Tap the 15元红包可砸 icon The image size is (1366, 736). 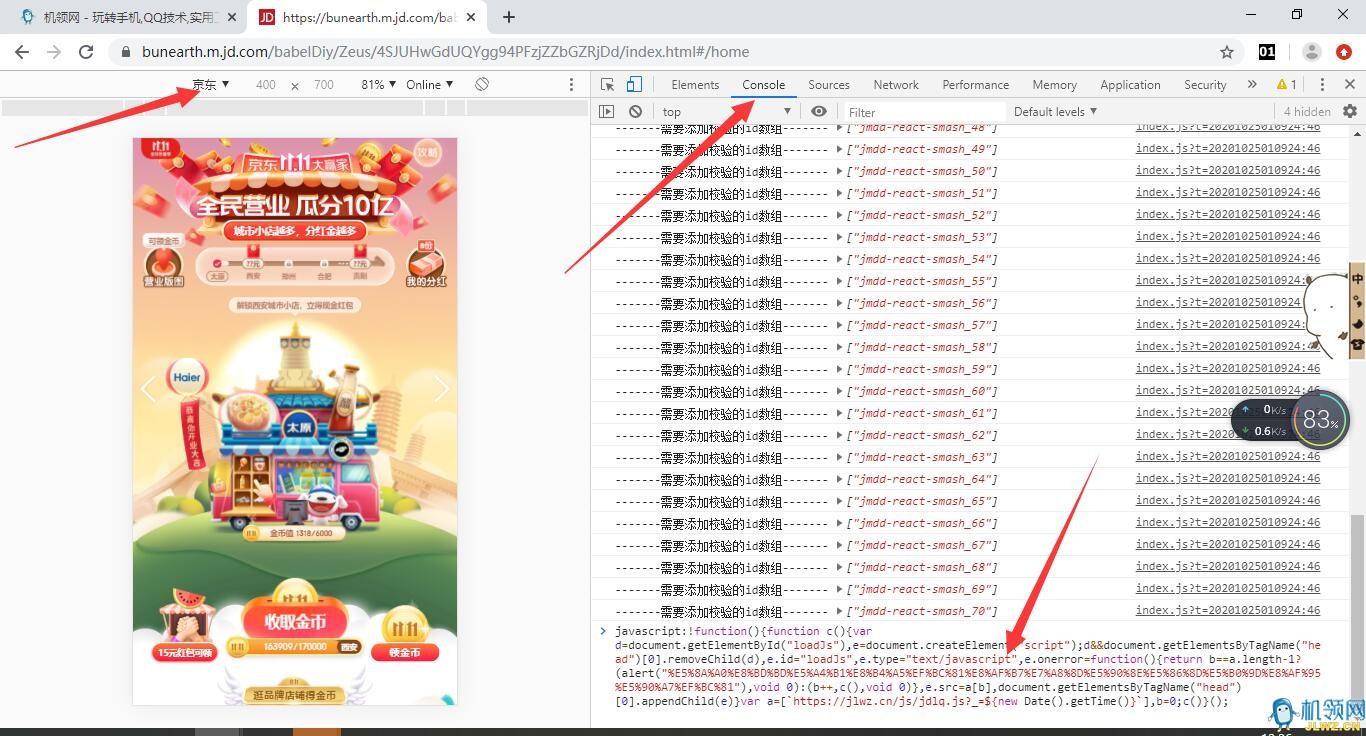click(x=185, y=628)
